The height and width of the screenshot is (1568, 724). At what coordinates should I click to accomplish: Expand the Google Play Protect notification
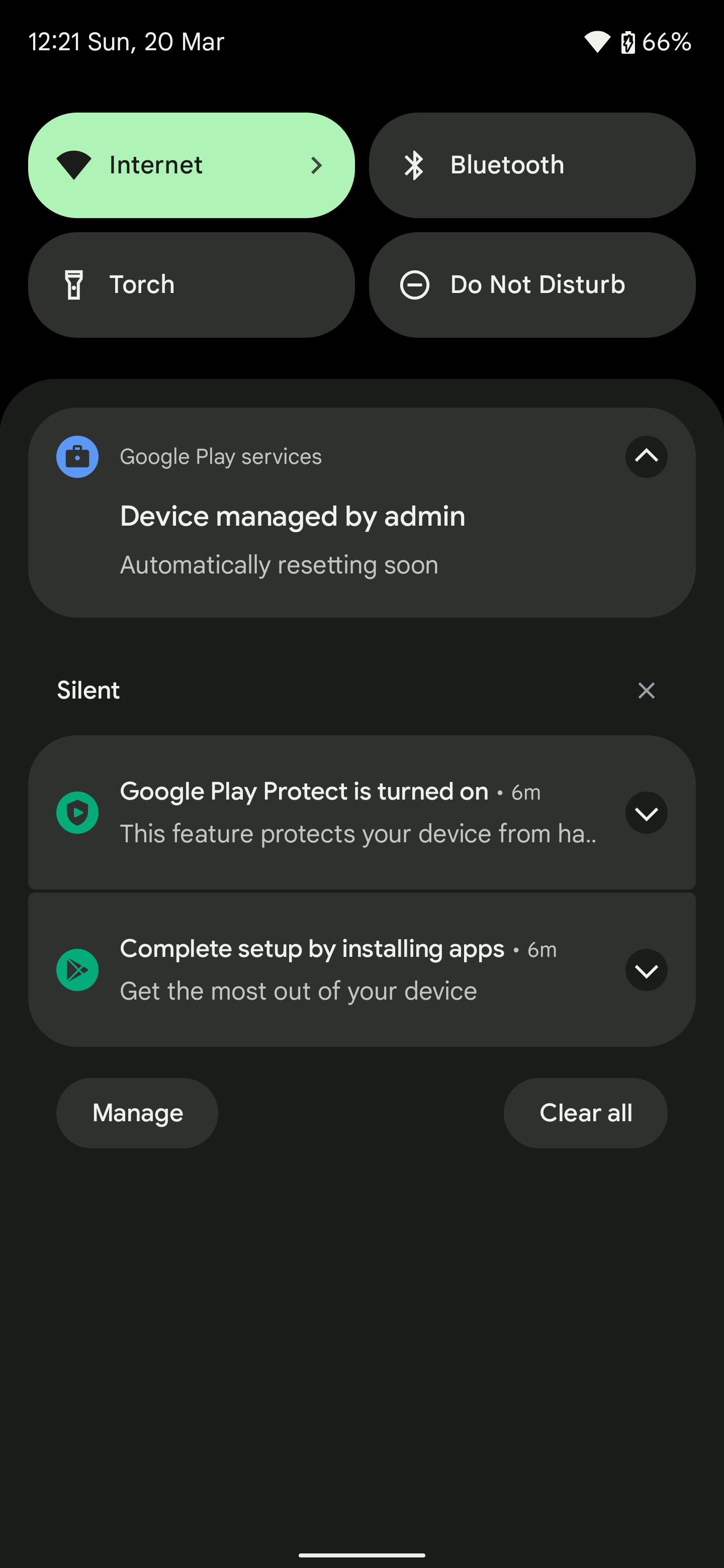[646, 813]
